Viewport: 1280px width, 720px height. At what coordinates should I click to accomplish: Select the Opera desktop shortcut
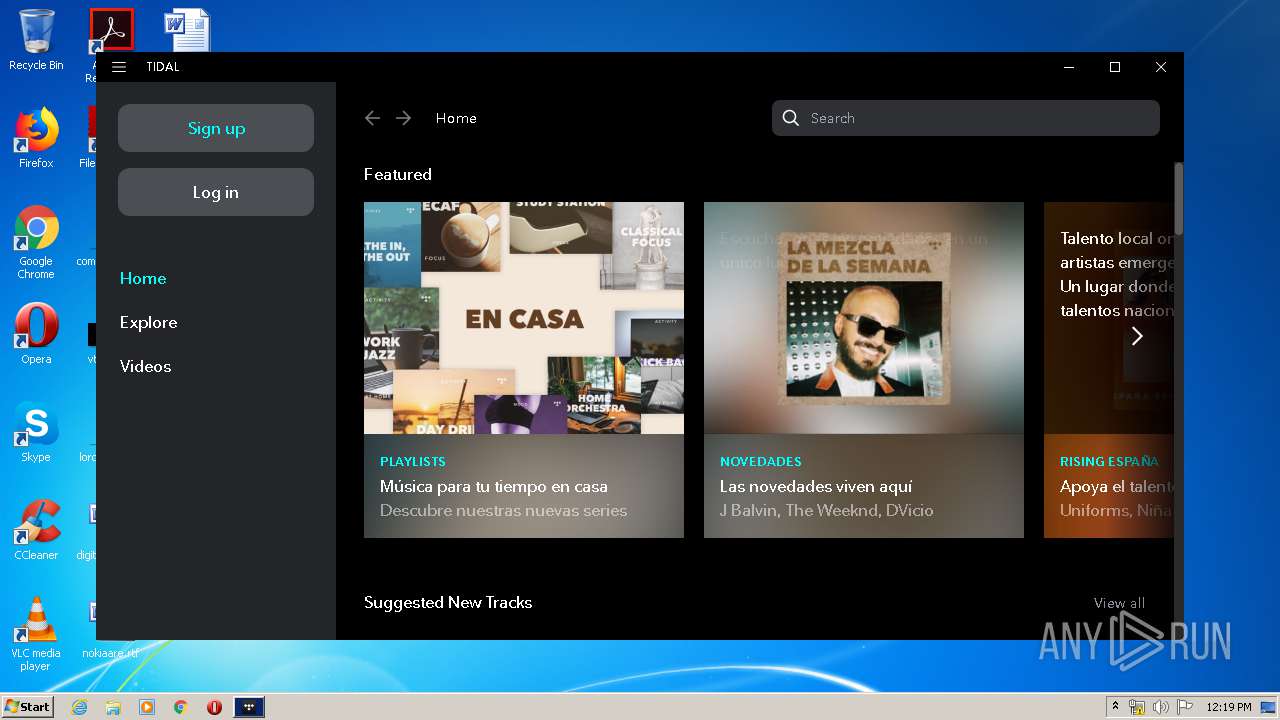(x=36, y=334)
